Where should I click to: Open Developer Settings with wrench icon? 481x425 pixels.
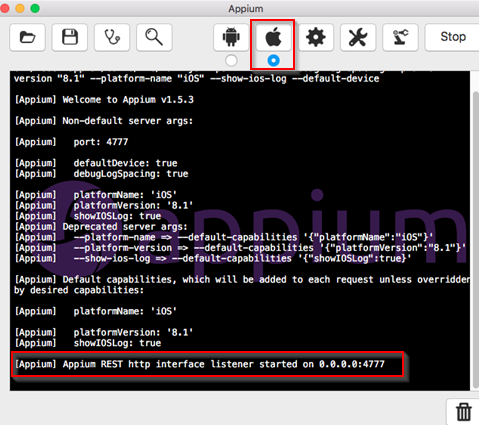click(358, 37)
